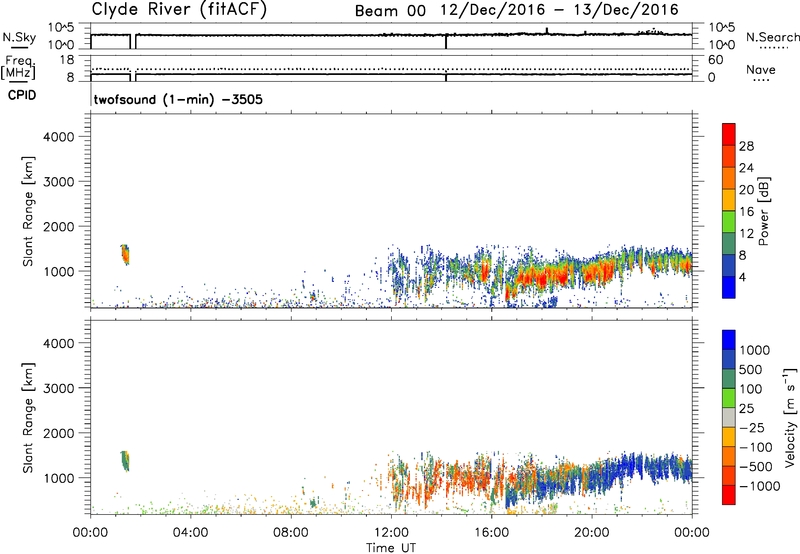Click the isolated echo patch near 01:20 in velocity panel
The height and width of the screenshot is (554, 800).
(125, 461)
